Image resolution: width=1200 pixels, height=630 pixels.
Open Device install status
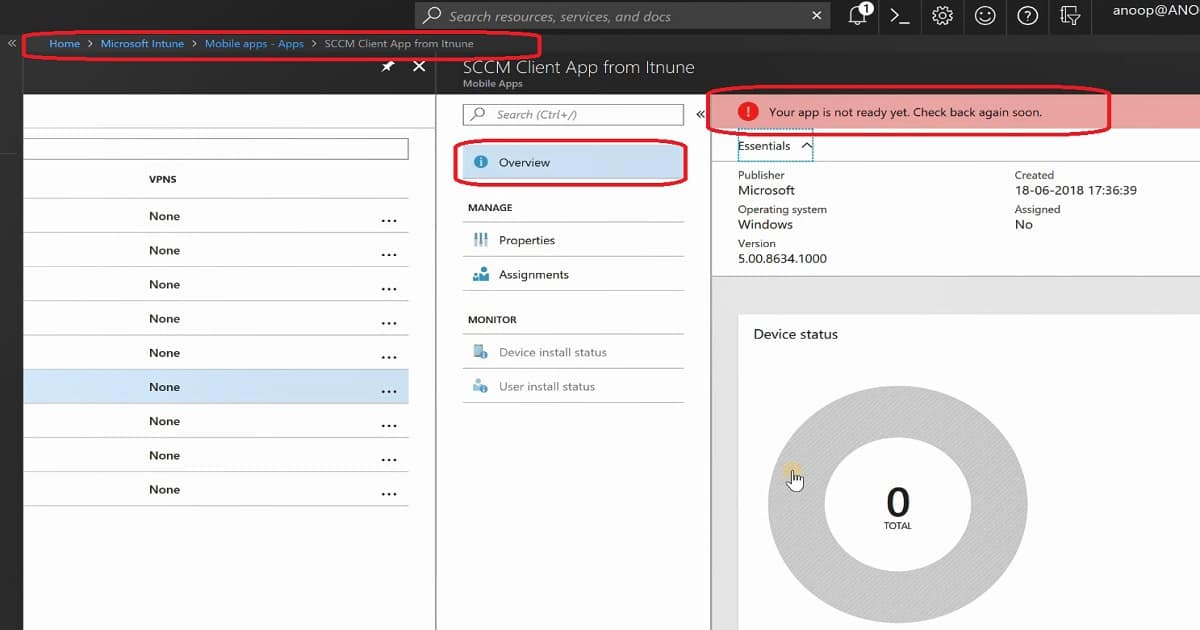pos(573,352)
